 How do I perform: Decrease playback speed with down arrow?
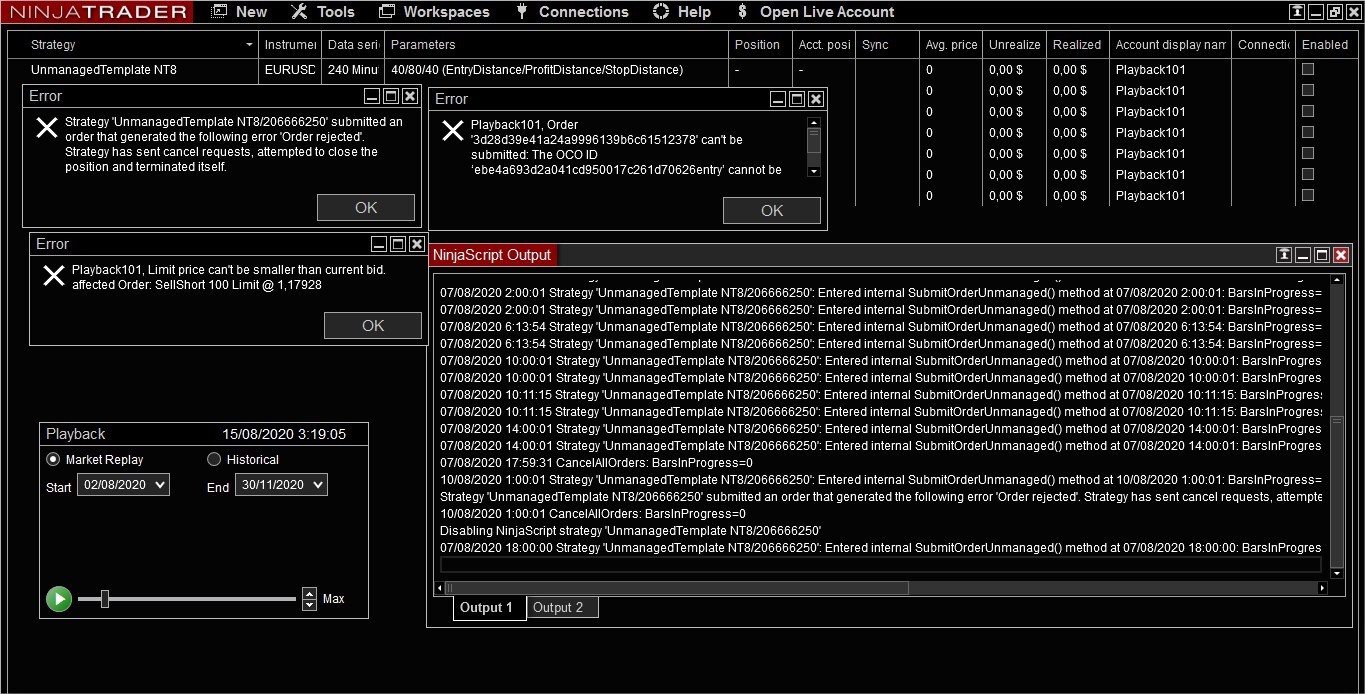pos(310,605)
